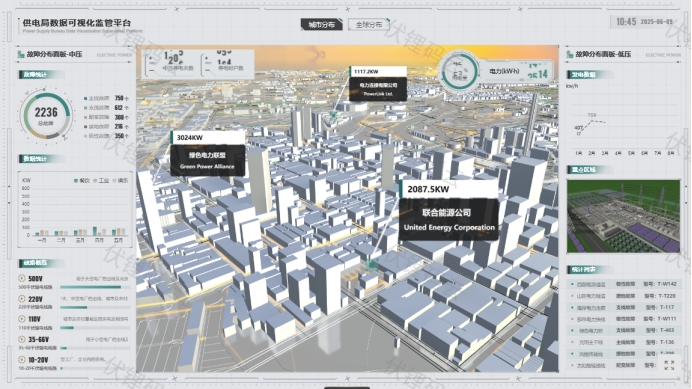Click the circular gauge beside 电力(kWh)

click(x=459, y=71)
